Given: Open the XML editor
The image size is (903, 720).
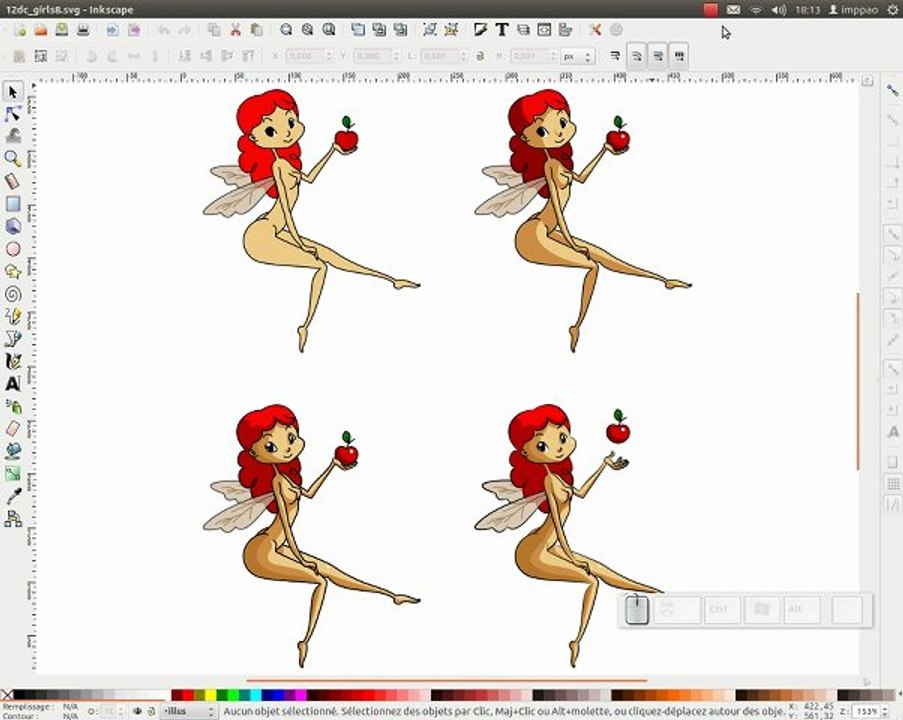Looking at the screenshot, I should pos(544,30).
